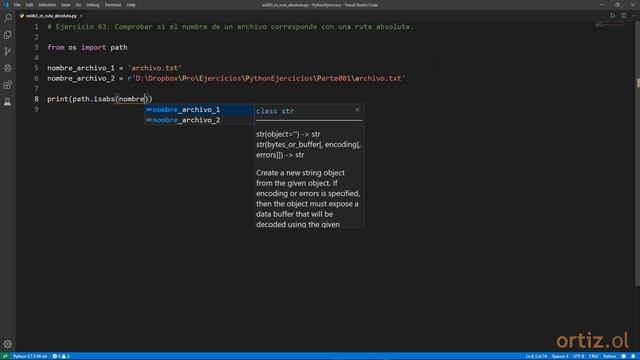The width and height of the screenshot is (640, 360).
Task: Open notifications bell in status bar
Action: (633, 356)
